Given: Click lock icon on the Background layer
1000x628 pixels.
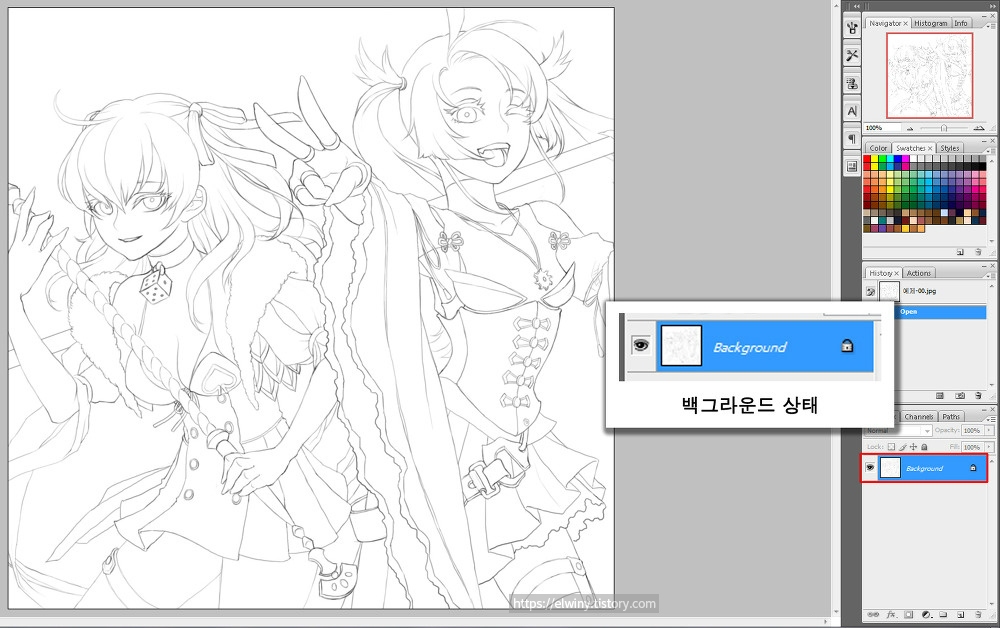Looking at the screenshot, I should pos(973,468).
